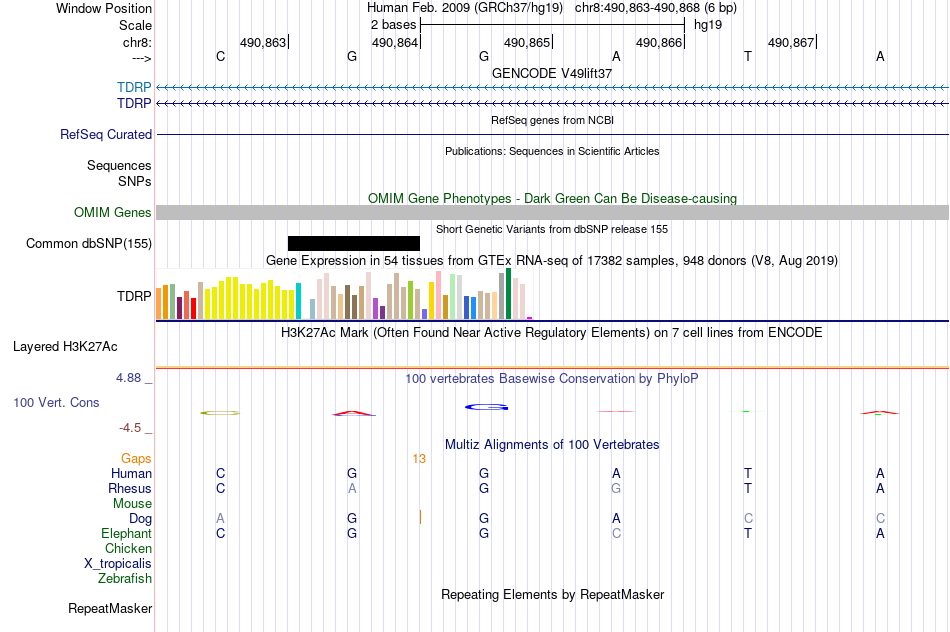950x632 pixels.
Task: Click the GTEx TDRP expression bar chart
Action: (x=344, y=294)
